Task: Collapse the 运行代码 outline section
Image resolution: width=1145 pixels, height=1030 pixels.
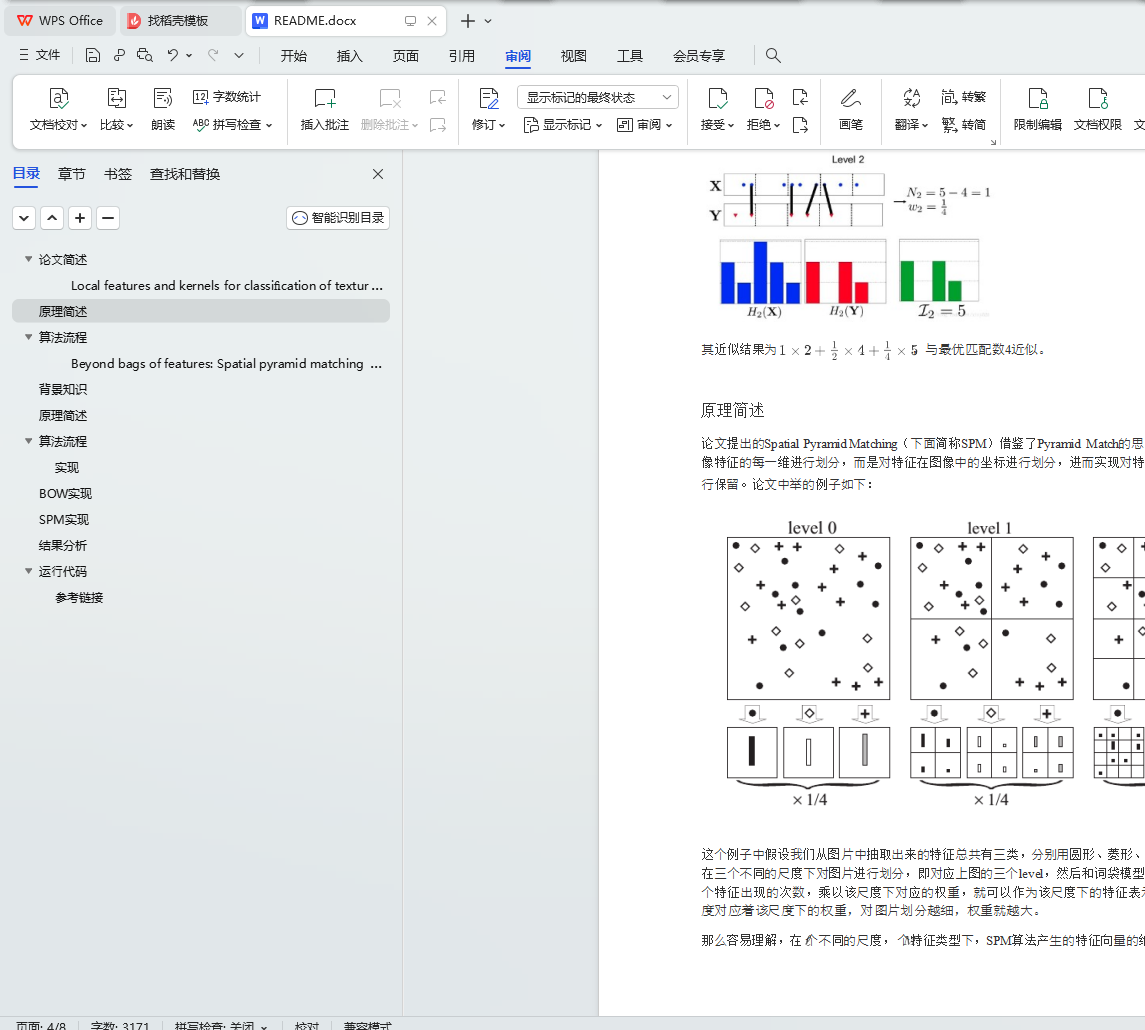Action: pos(28,572)
